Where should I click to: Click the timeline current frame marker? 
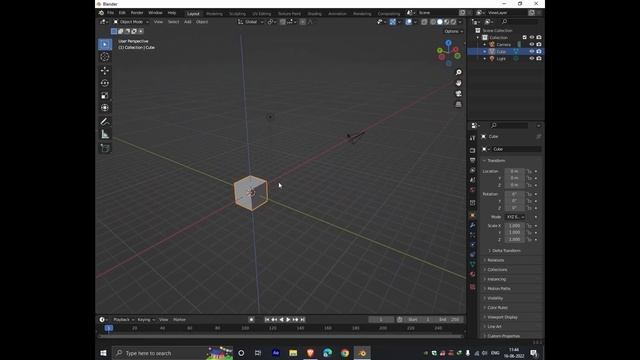(109, 328)
